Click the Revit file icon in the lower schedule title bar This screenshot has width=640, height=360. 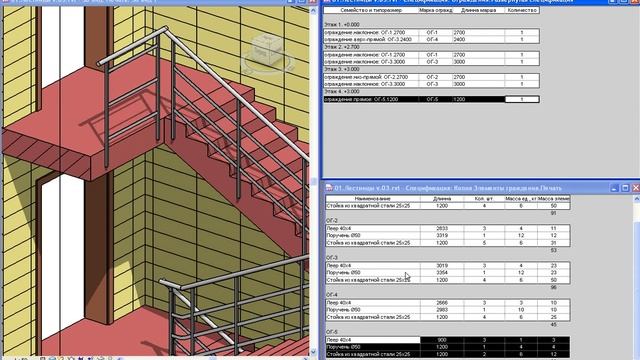click(329, 188)
